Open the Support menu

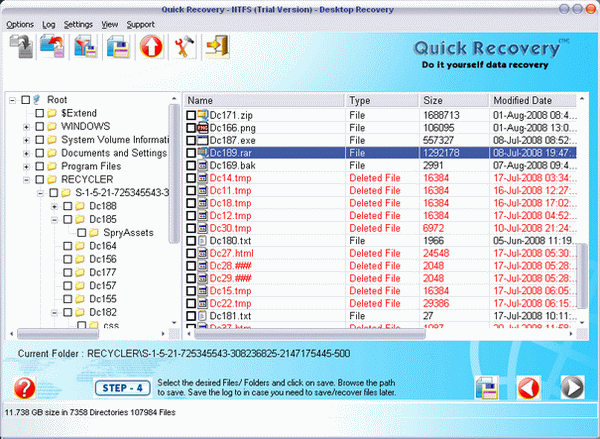coord(140,23)
